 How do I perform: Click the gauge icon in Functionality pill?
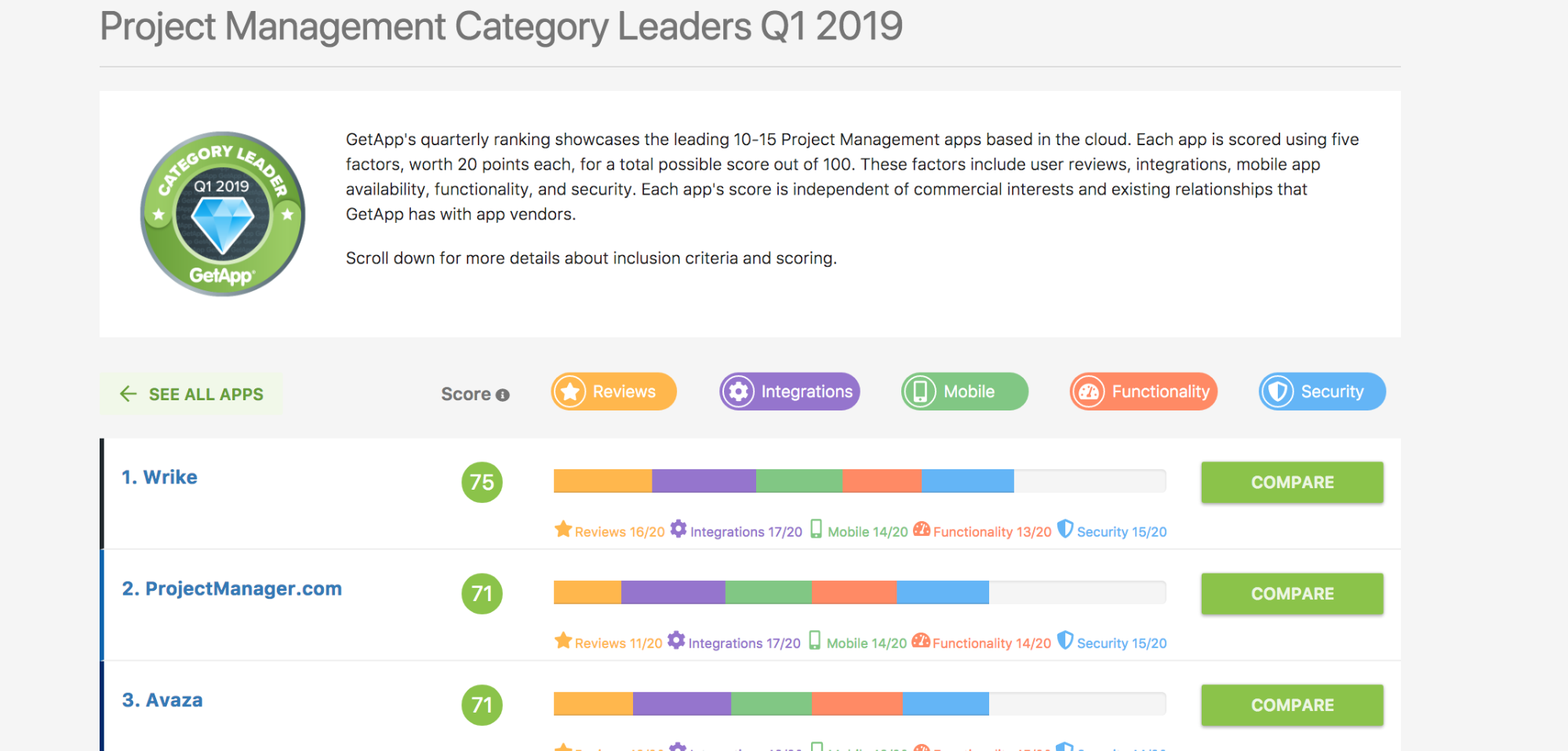coord(1089,392)
